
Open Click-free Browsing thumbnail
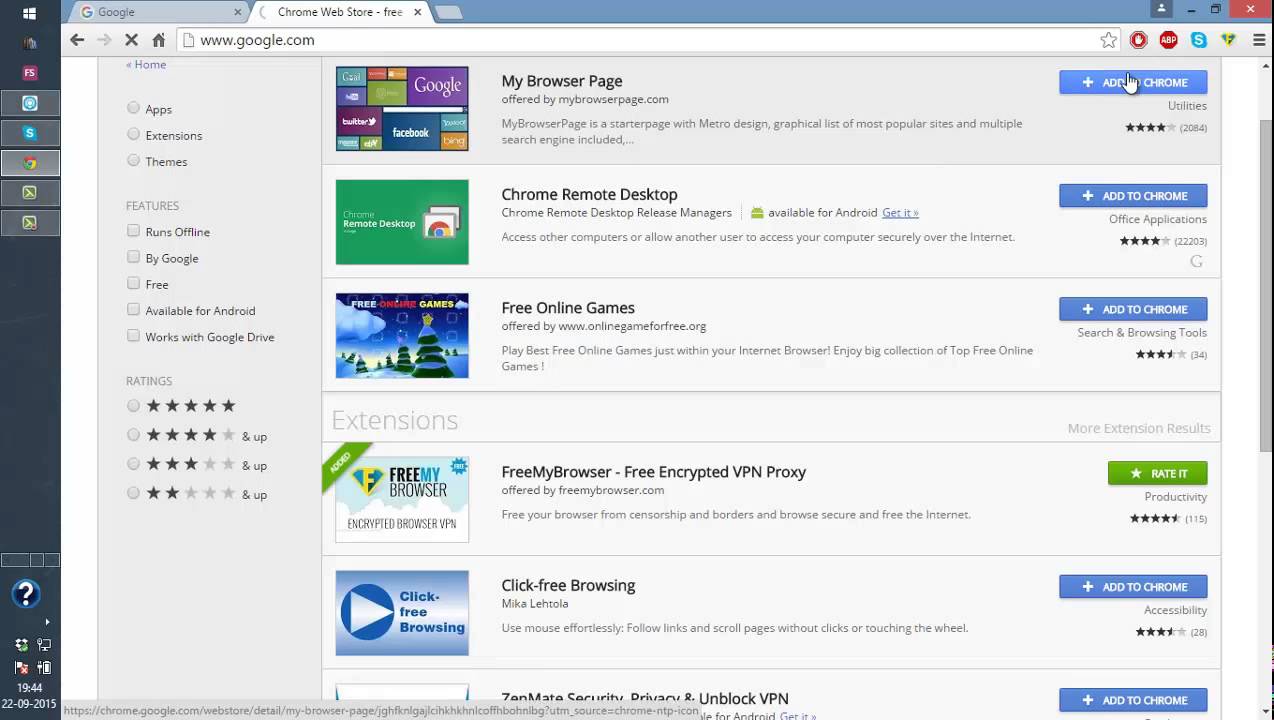pos(402,613)
